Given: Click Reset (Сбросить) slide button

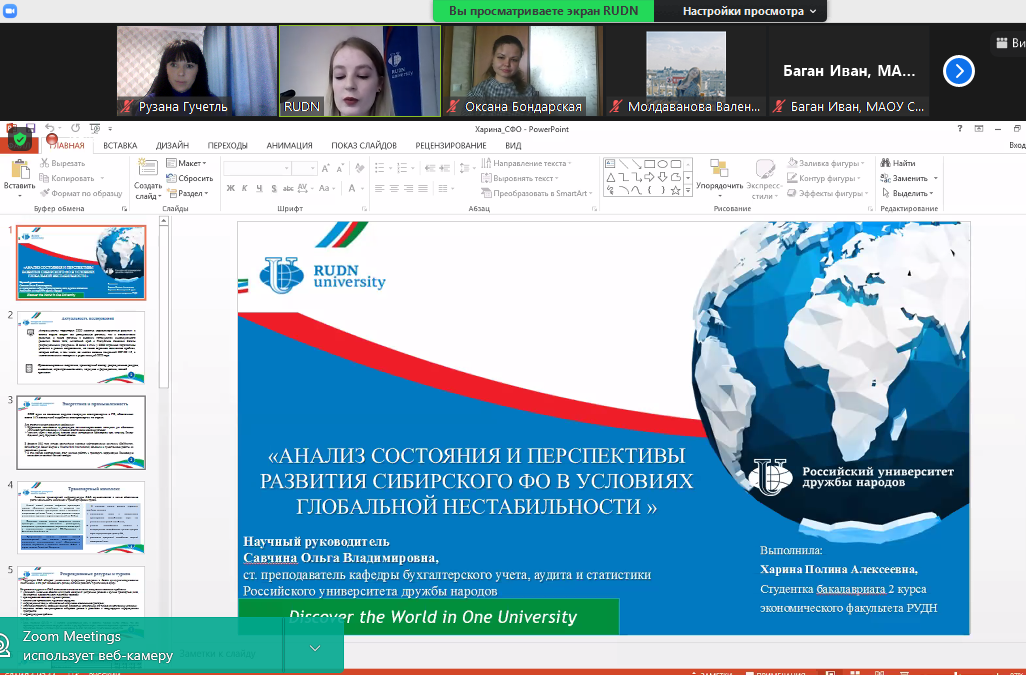Looking at the screenshot, I should click(190, 178).
